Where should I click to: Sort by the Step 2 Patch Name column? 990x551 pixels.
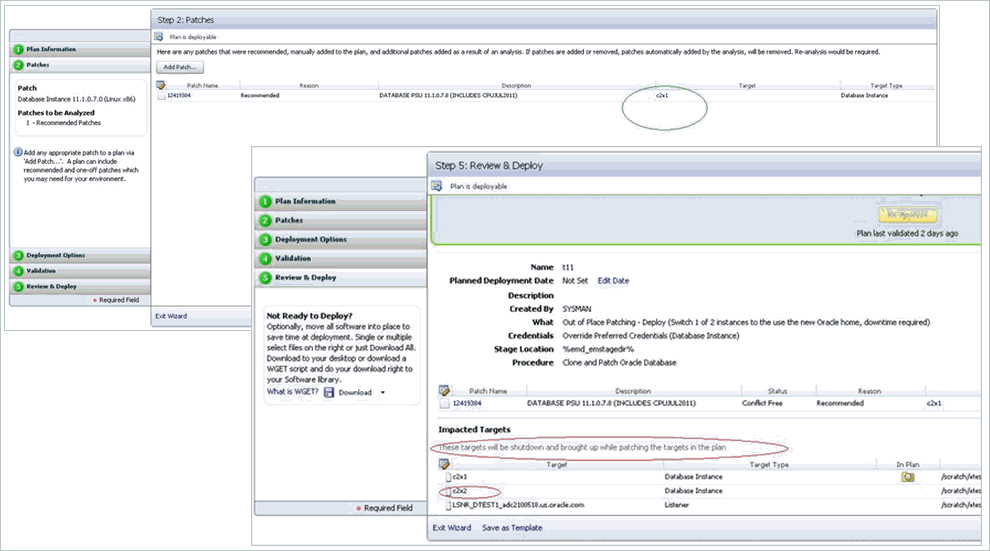pyautogui.click(x=202, y=86)
